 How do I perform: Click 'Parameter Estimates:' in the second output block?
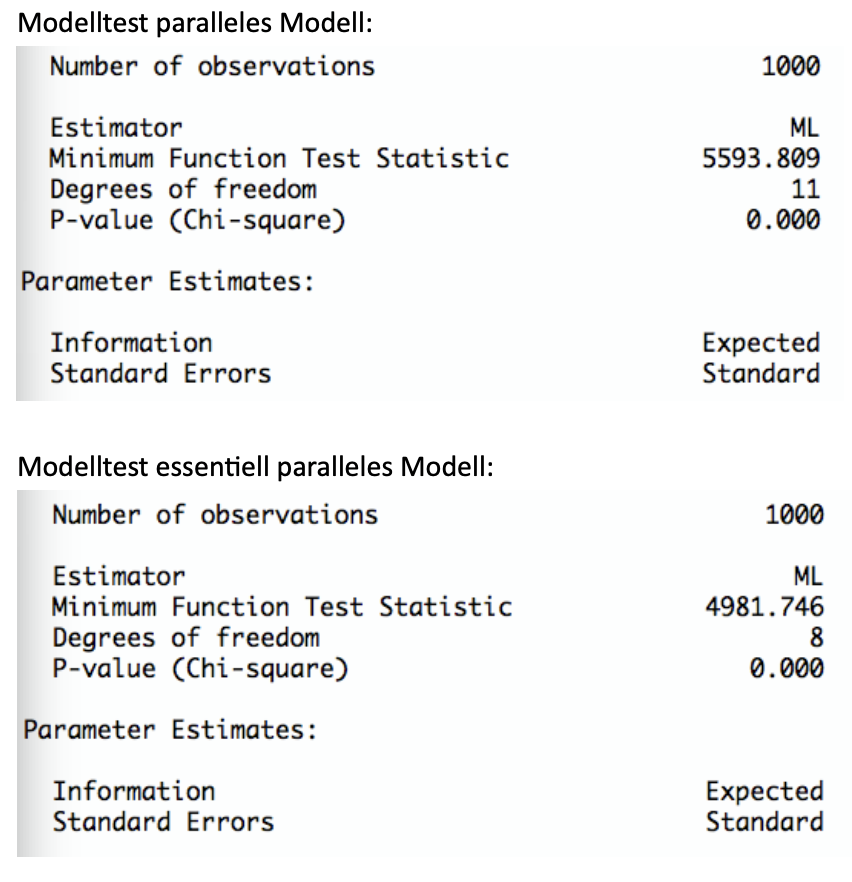point(170,729)
